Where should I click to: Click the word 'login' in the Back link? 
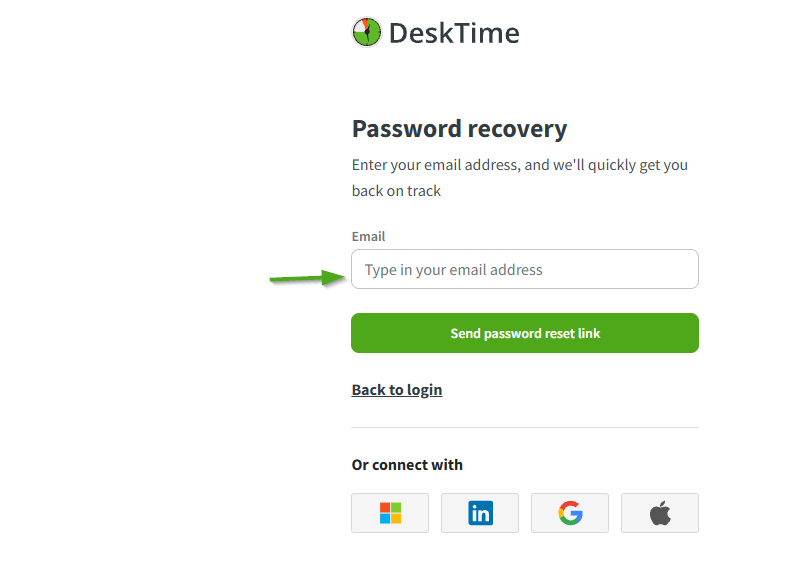click(x=424, y=390)
